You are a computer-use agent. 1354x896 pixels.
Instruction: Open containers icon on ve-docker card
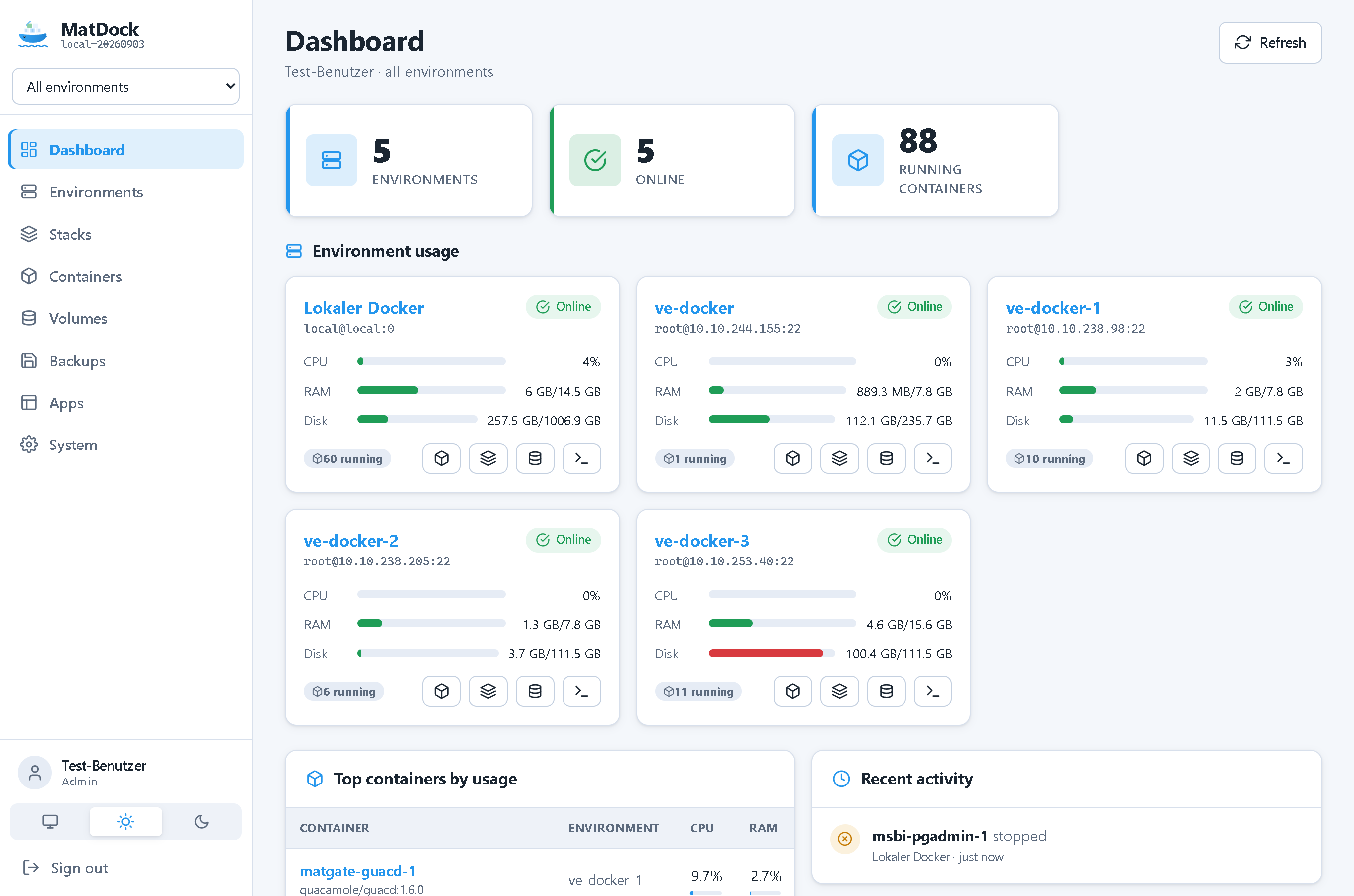(792, 458)
